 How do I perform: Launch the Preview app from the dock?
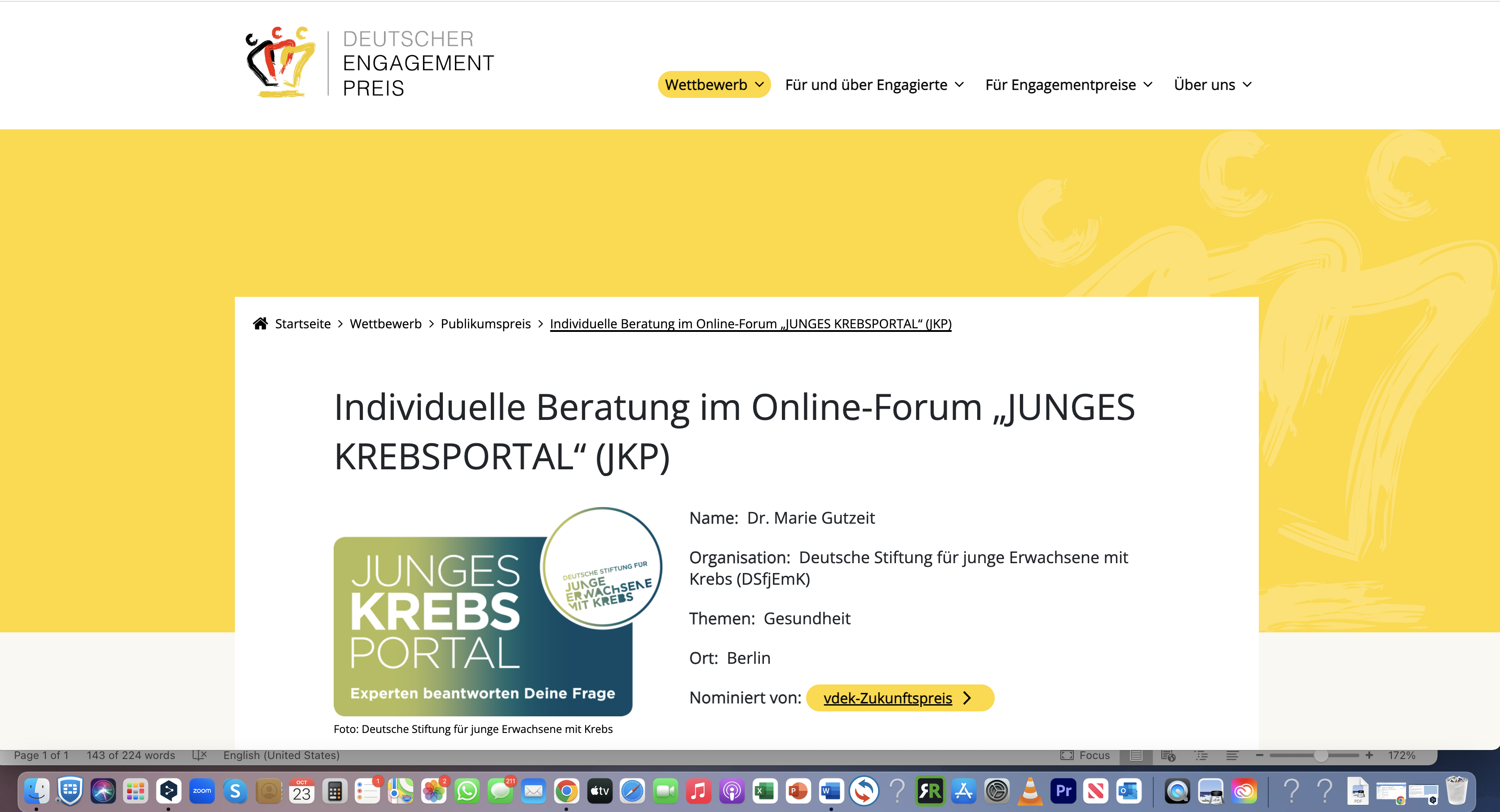(1211, 790)
